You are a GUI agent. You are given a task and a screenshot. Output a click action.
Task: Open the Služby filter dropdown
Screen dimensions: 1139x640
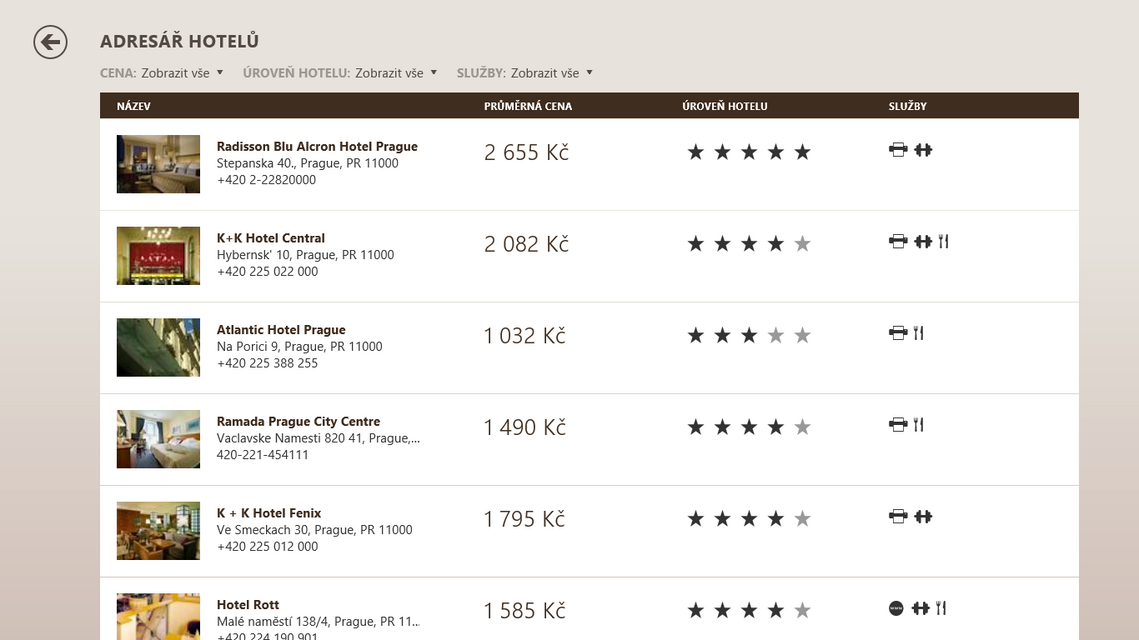click(x=525, y=73)
